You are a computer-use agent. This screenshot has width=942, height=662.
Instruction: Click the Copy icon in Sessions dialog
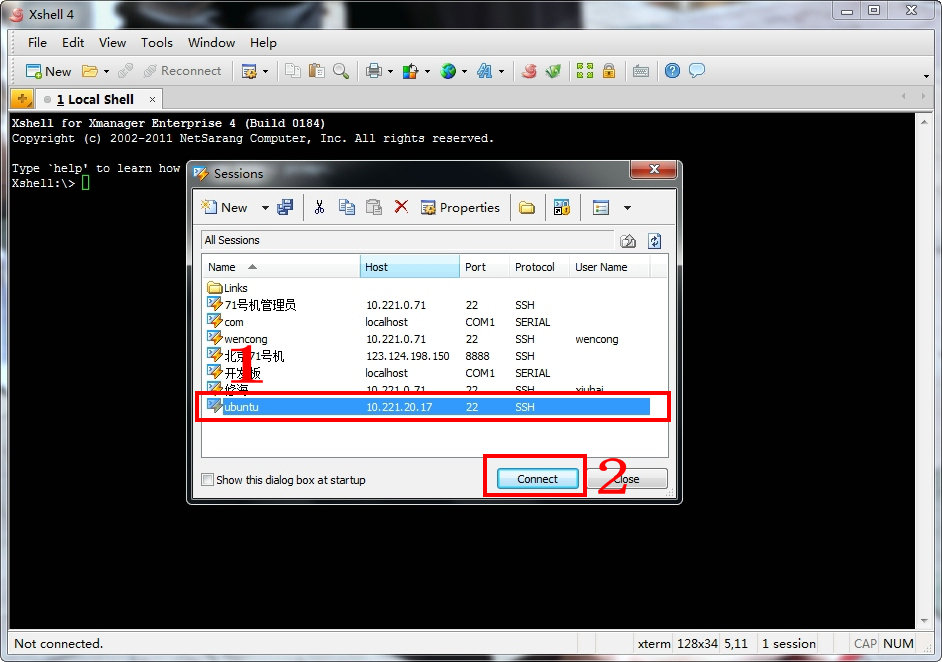click(347, 207)
